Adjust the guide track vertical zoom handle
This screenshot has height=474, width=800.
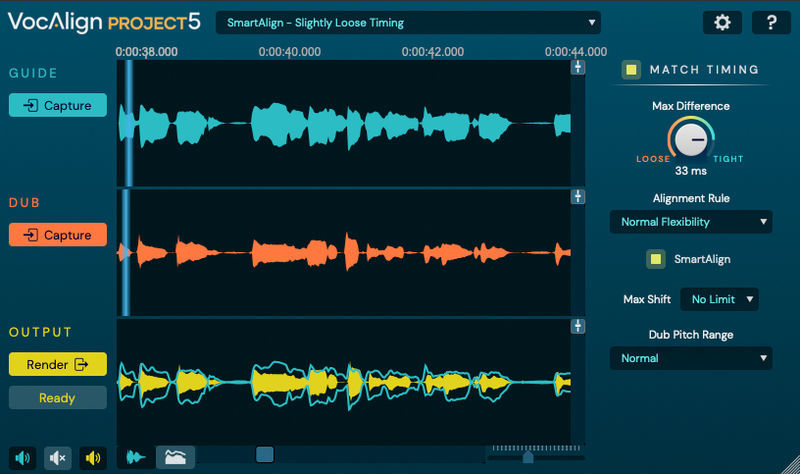578,67
